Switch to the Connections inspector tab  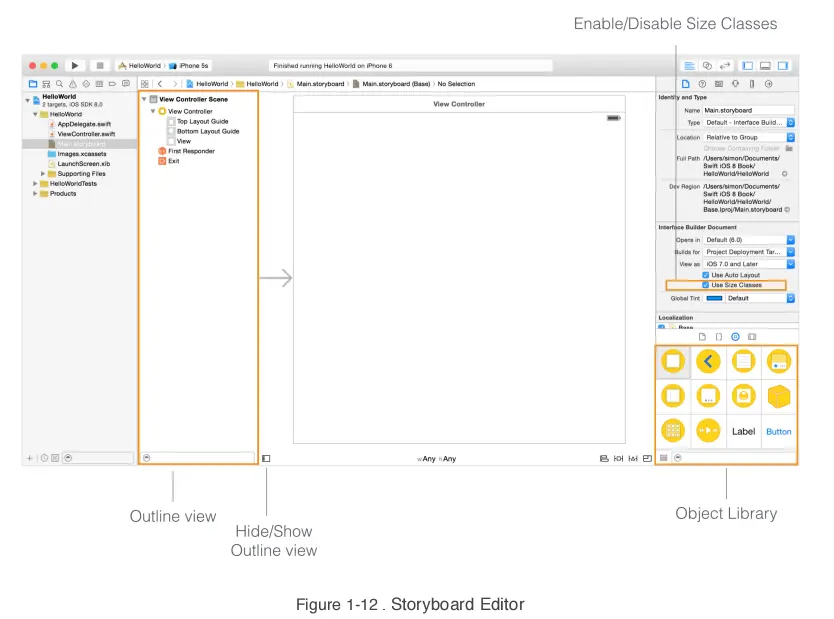click(x=769, y=83)
